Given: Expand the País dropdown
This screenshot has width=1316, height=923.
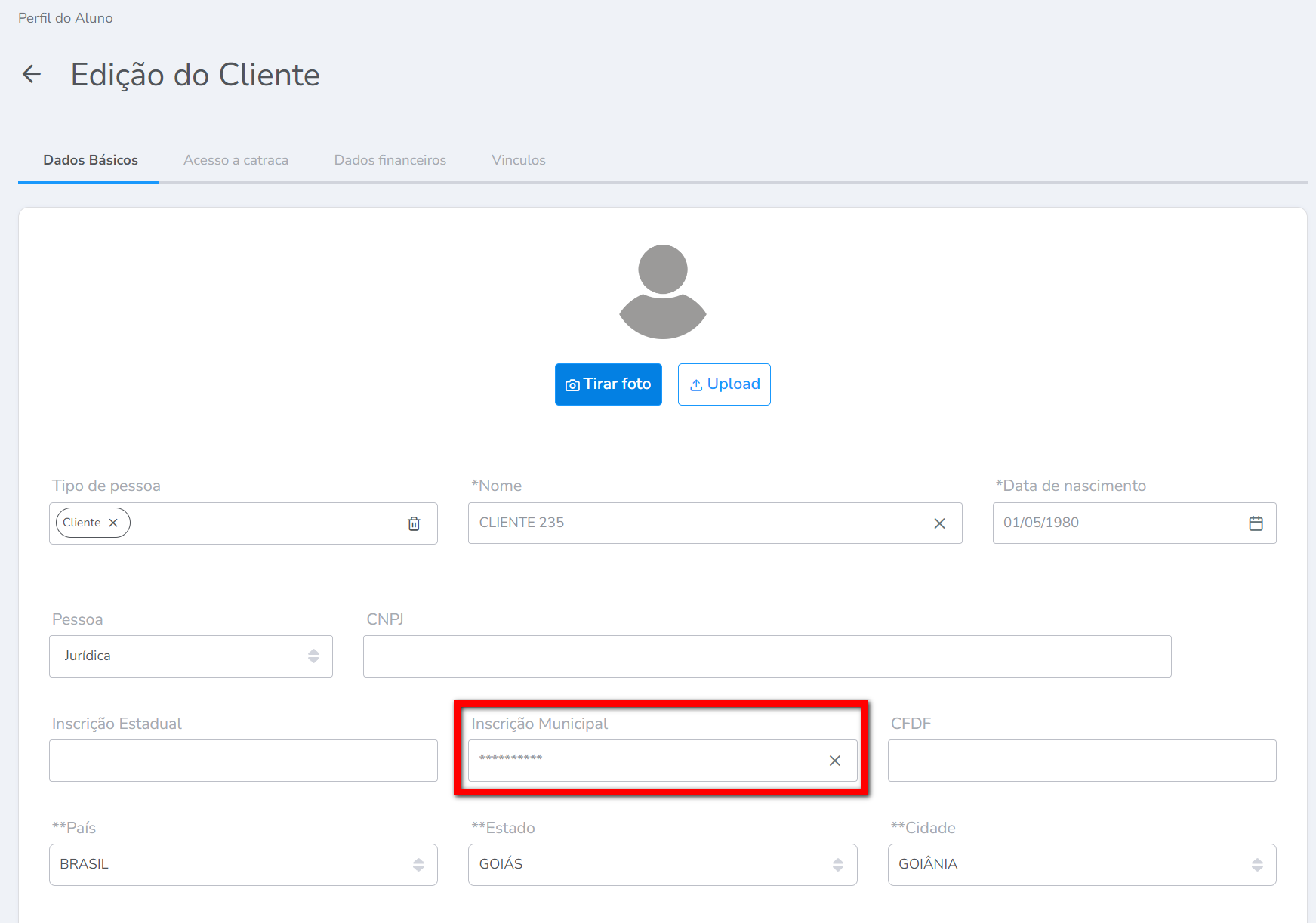Looking at the screenshot, I should 243,865.
